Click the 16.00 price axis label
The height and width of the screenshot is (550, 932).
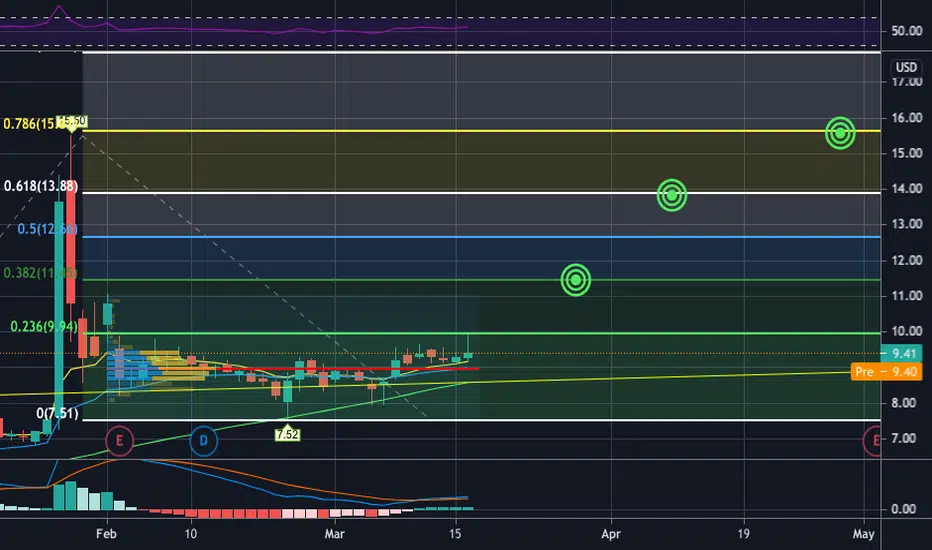pyautogui.click(x=906, y=118)
